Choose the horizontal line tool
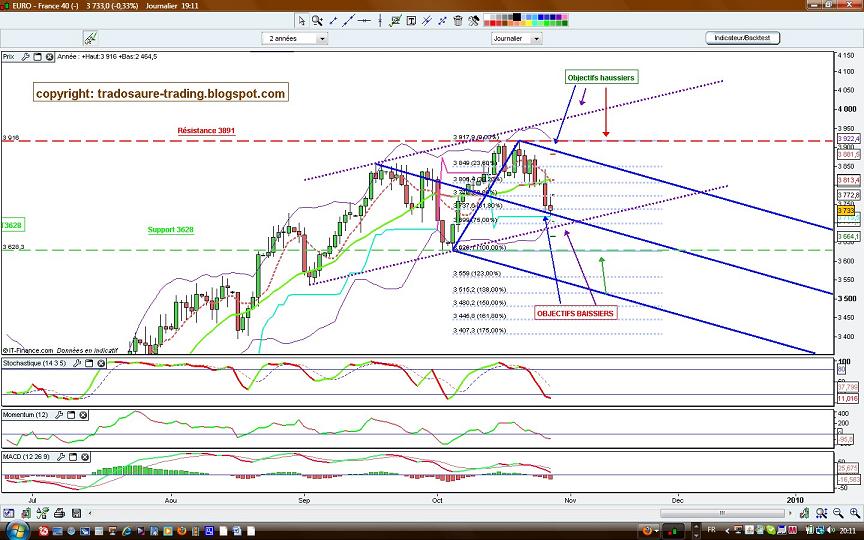Image resolution: width=864 pixels, height=540 pixels. 364,21
